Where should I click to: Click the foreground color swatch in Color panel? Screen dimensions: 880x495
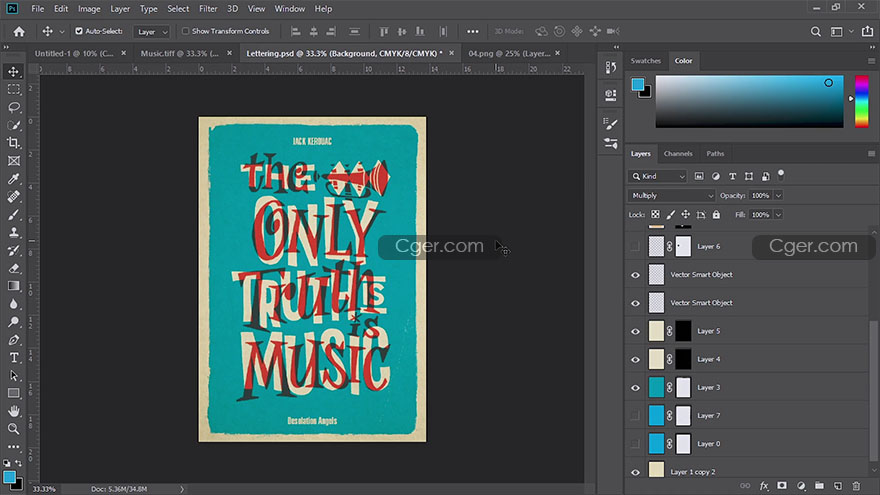click(638, 84)
